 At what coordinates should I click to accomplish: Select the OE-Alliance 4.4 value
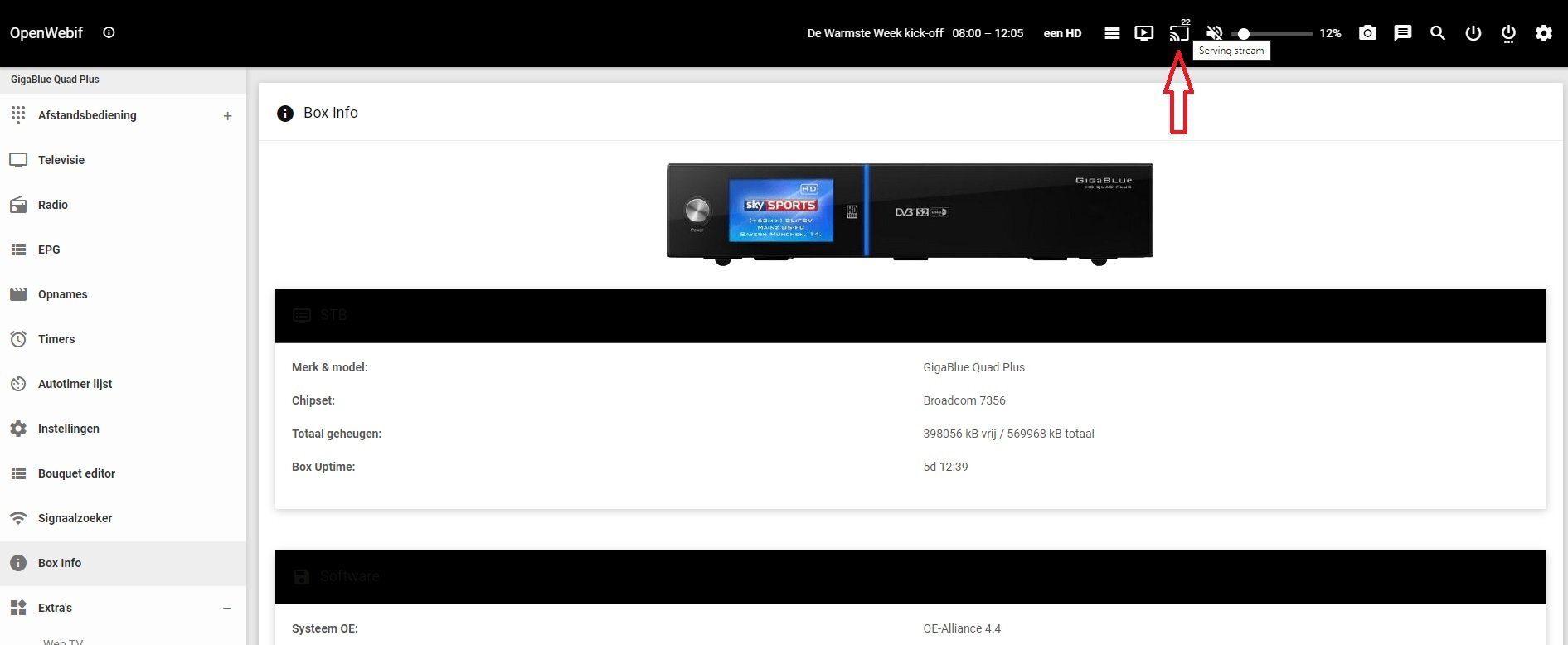click(x=962, y=628)
